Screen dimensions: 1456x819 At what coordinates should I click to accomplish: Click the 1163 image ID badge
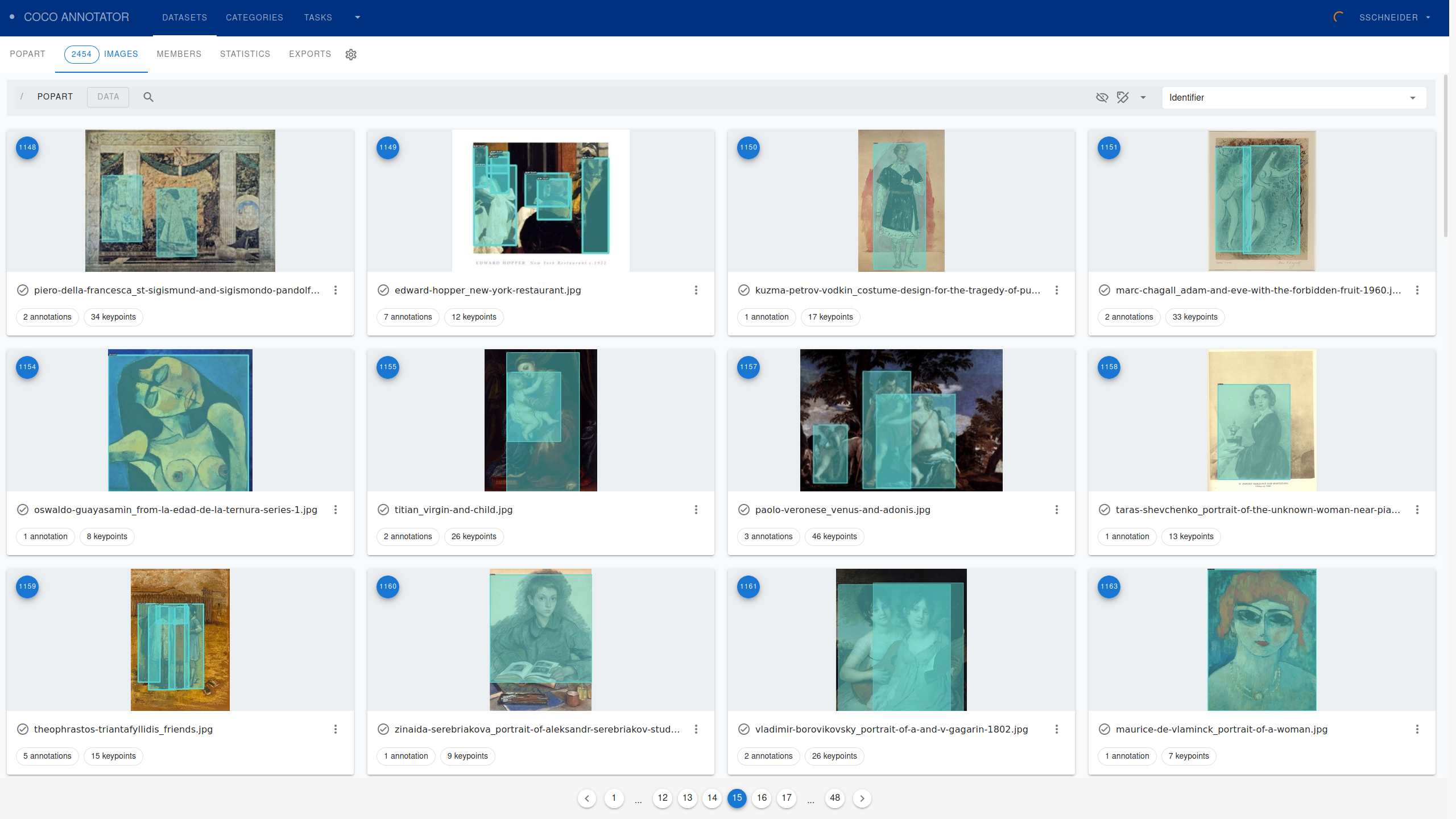[x=1109, y=586]
